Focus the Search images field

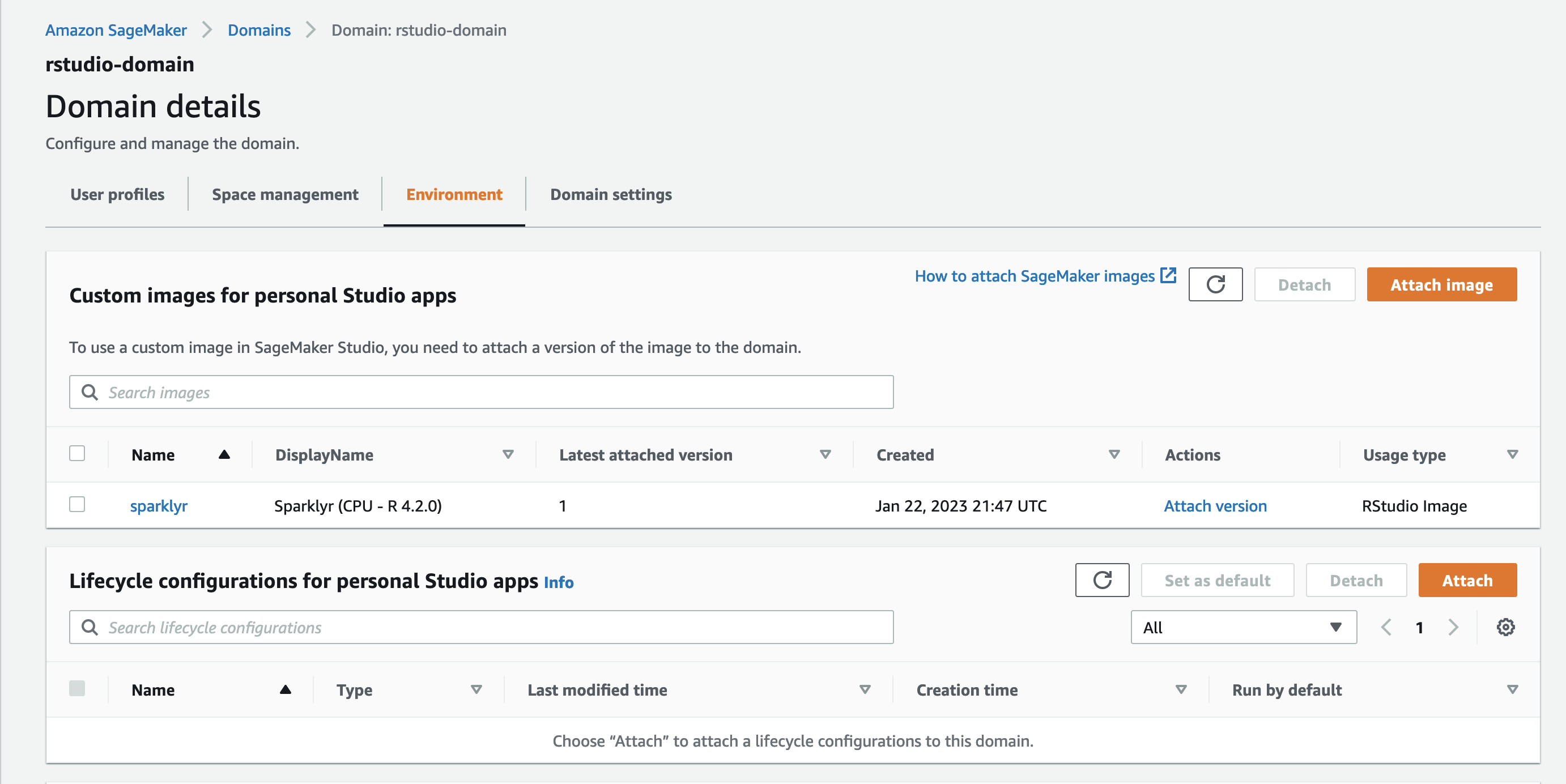[x=480, y=392]
